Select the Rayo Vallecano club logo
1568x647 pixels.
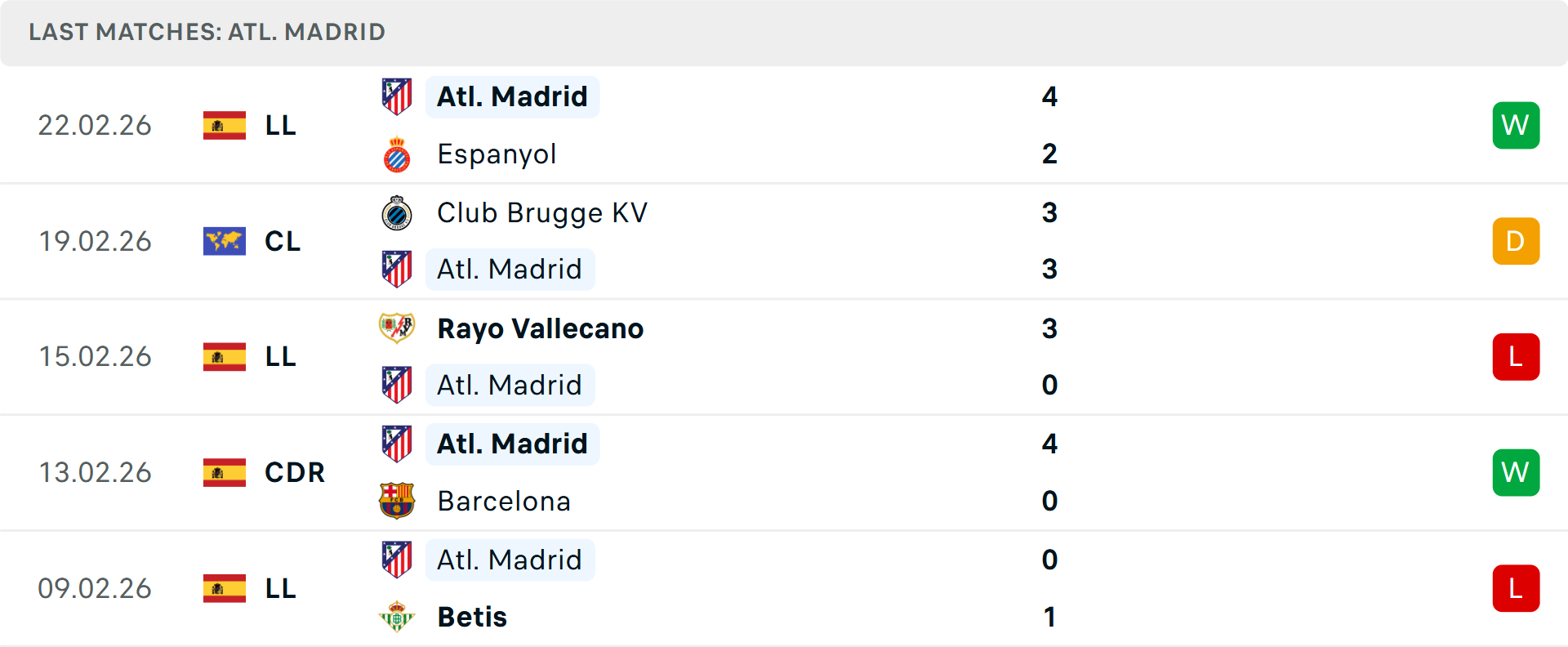tap(397, 328)
